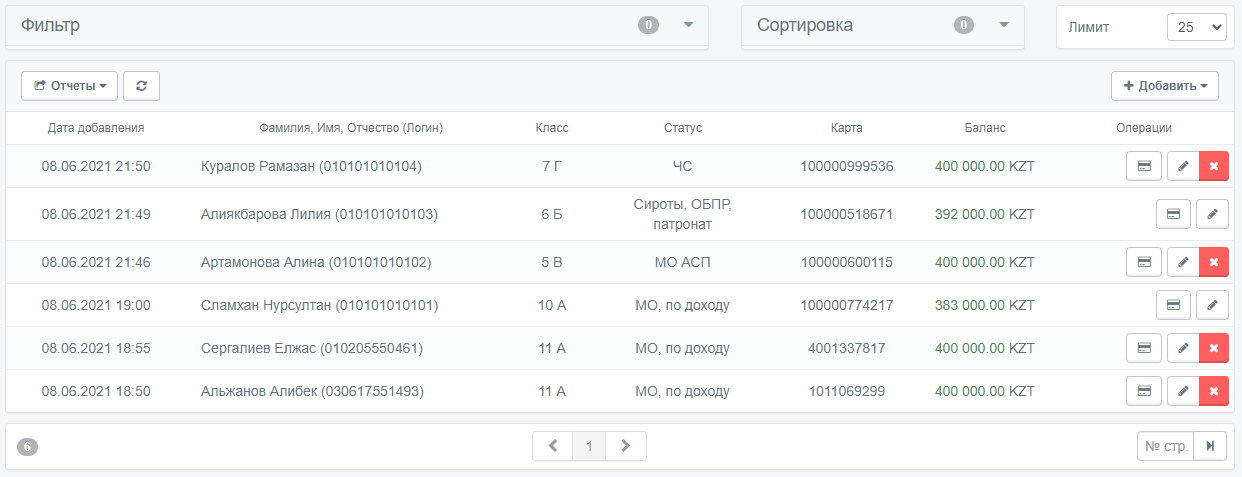Click date 08.06.2021 19:00
The height and width of the screenshot is (477, 1242).
click(x=96, y=305)
